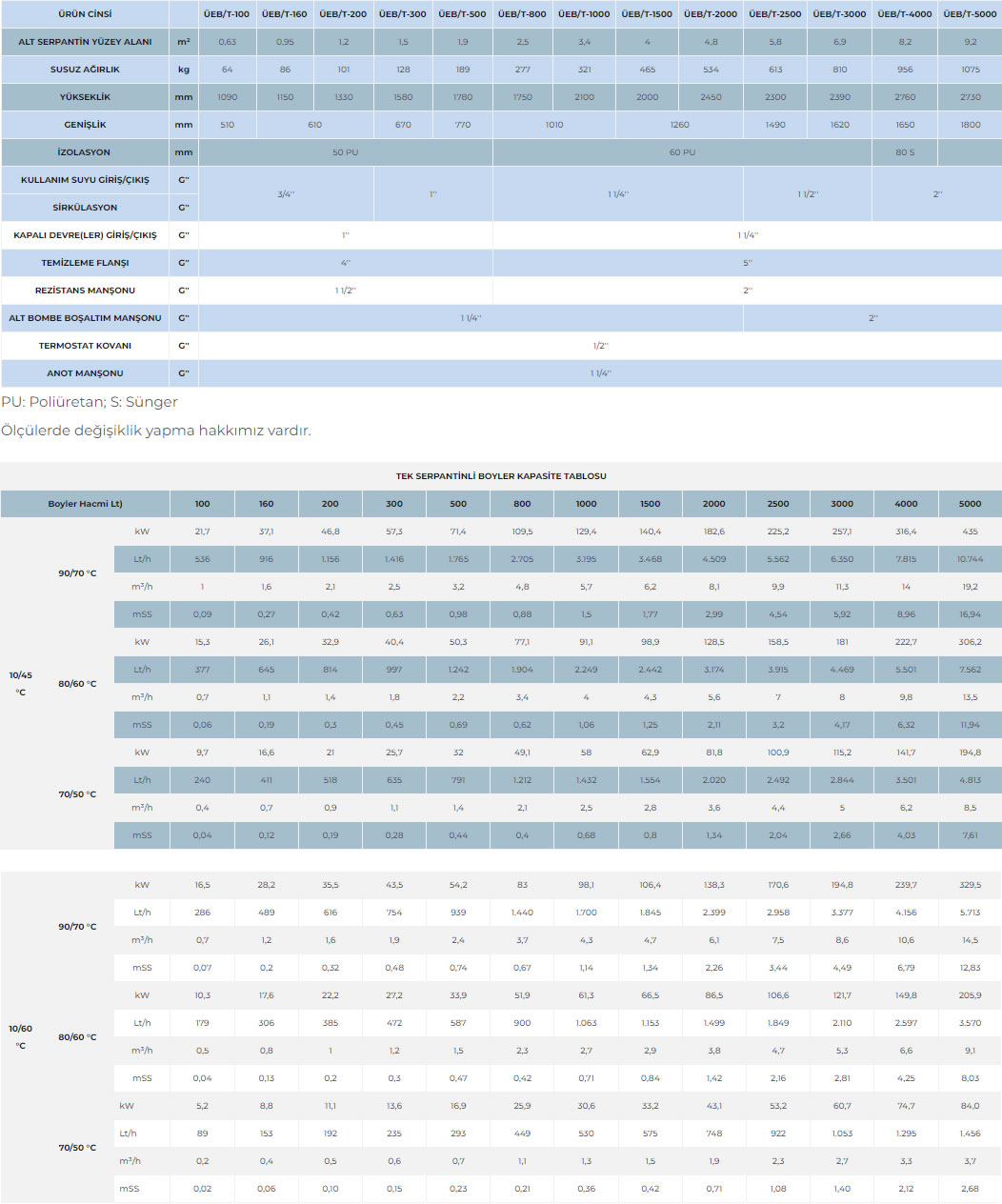
Task: Click the YÜKSEKLİK row label
Action: pos(85,97)
